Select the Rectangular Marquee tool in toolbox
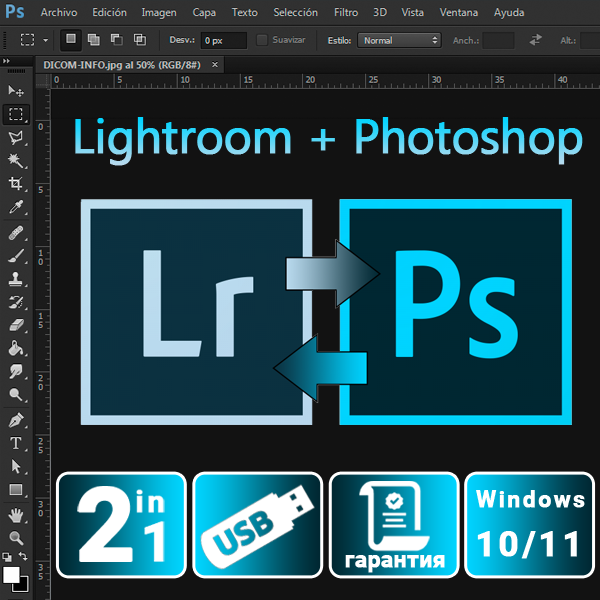600x600 pixels. click(16, 114)
